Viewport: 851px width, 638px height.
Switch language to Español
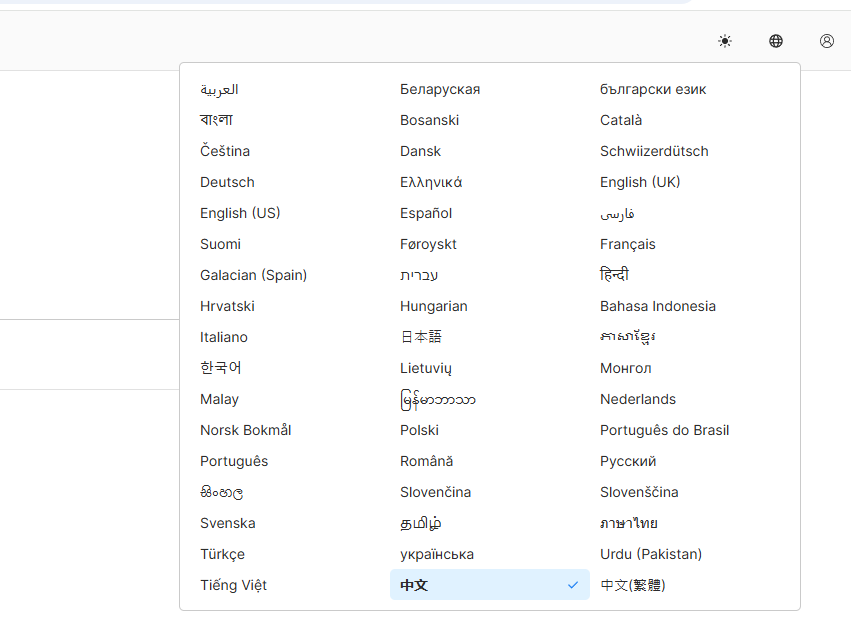426,213
